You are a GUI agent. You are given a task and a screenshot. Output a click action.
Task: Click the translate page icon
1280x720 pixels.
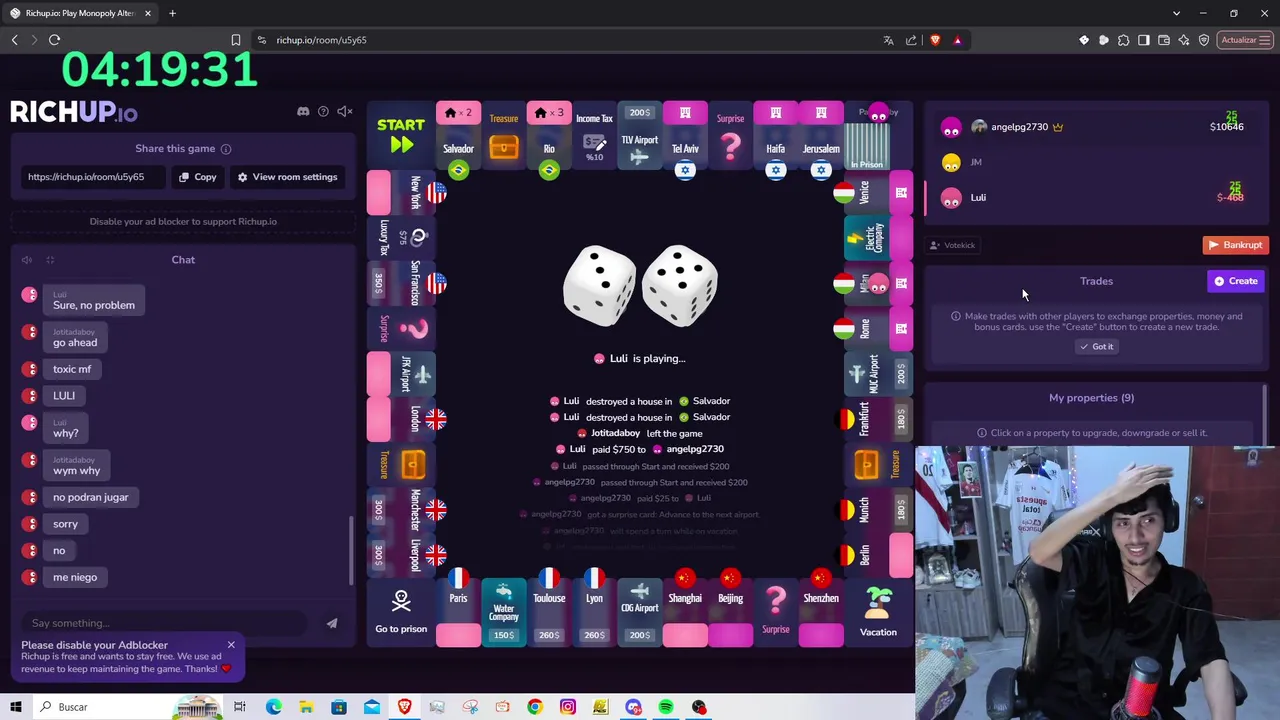[x=888, y=40]
